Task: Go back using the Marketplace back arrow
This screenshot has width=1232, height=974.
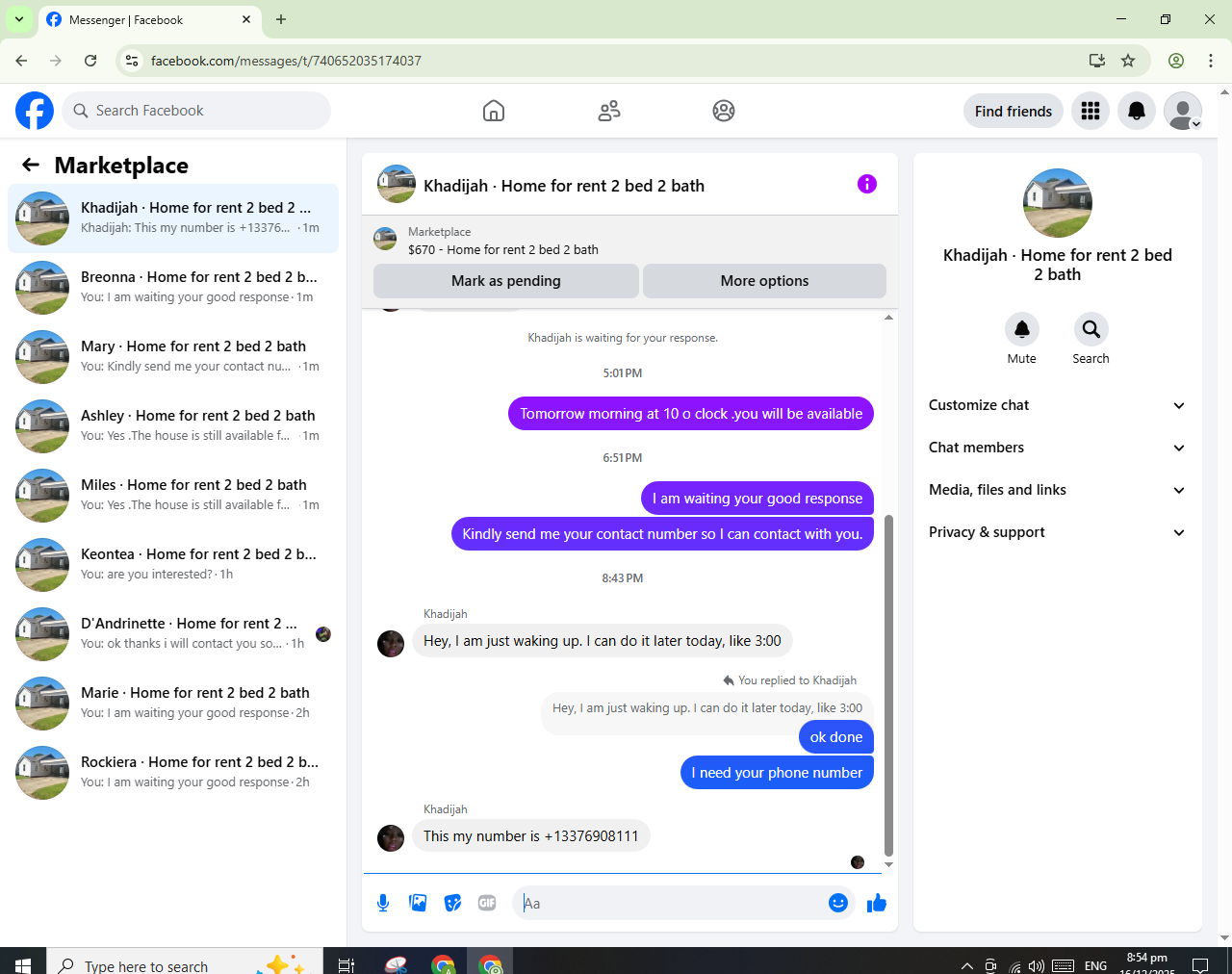Action: click(x=31, y=165)
